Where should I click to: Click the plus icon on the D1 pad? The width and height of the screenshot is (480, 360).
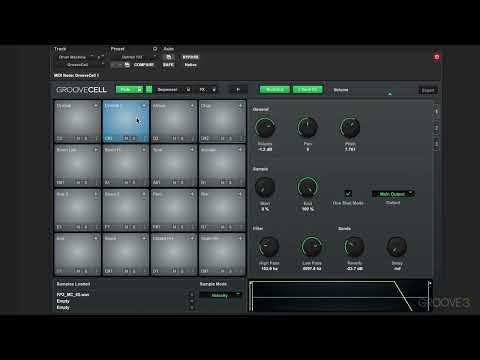(x=192, y=238)
